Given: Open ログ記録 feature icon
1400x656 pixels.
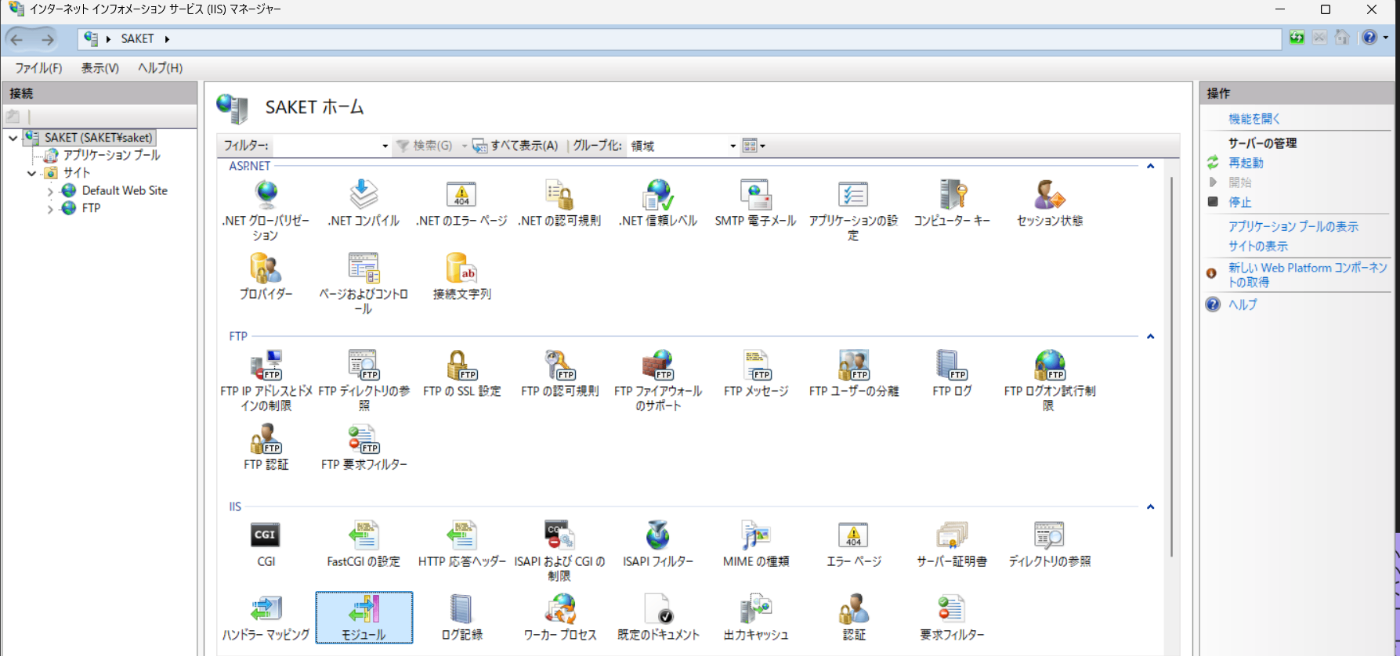Looking at the screenshot, I should 461,617.
